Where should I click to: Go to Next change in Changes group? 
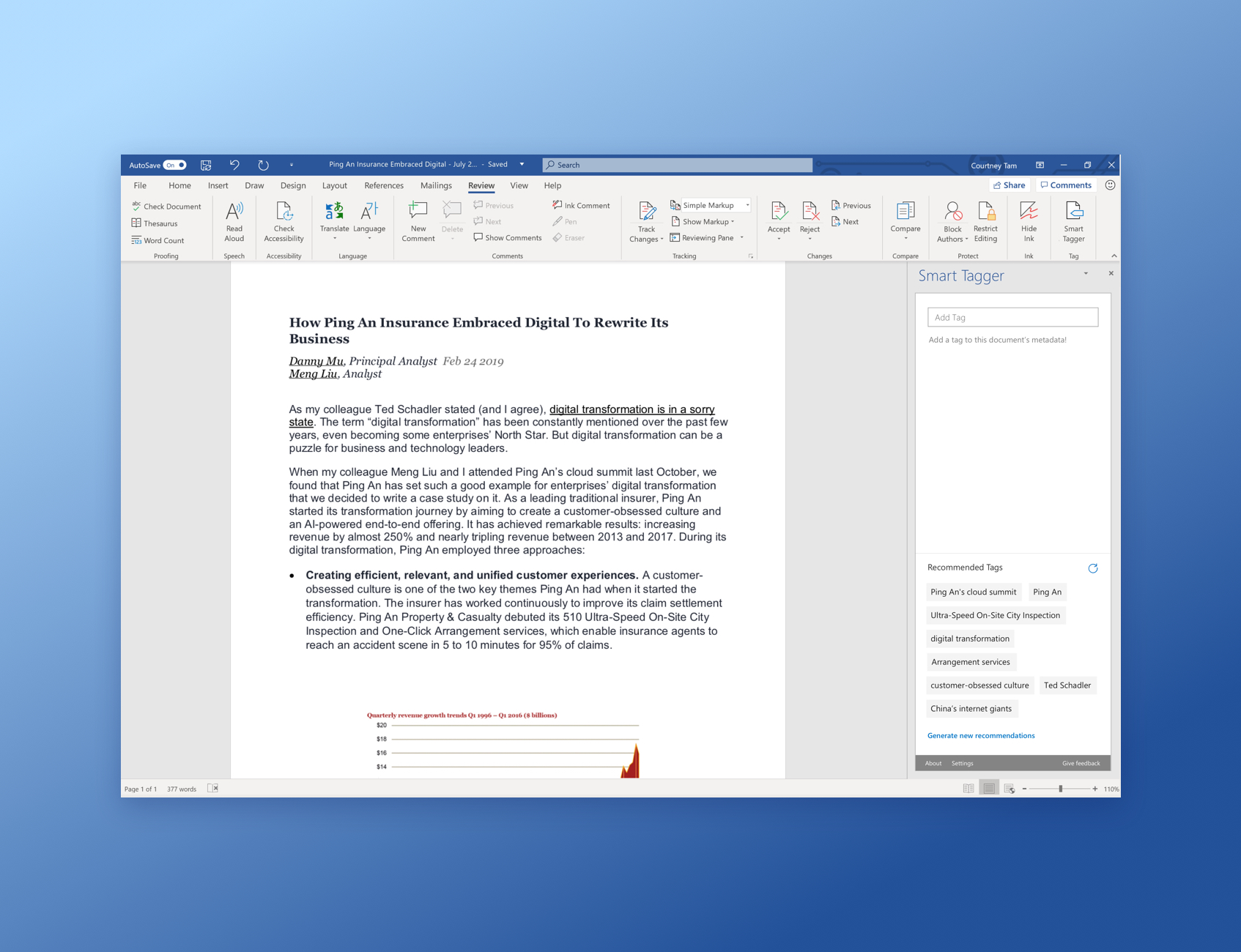[x=845, y=222]
